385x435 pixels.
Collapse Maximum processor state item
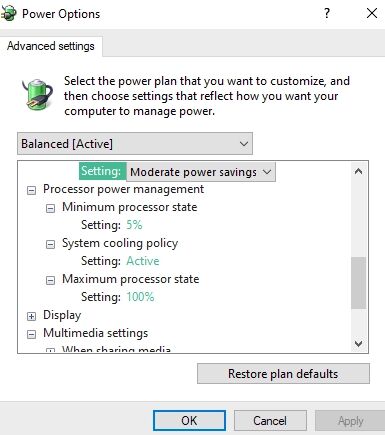coord(50,281)
